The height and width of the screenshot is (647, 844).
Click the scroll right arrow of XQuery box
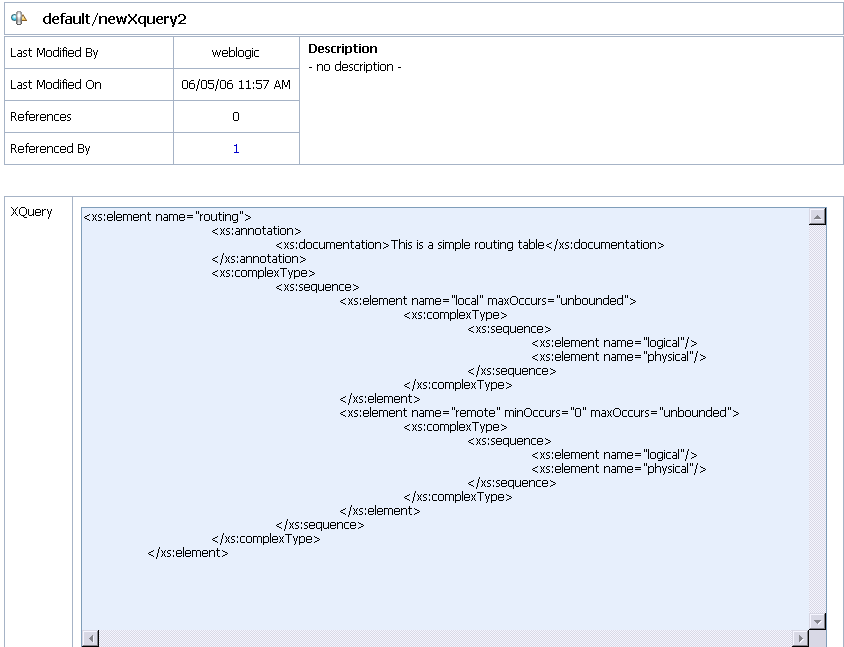[800, 638]
